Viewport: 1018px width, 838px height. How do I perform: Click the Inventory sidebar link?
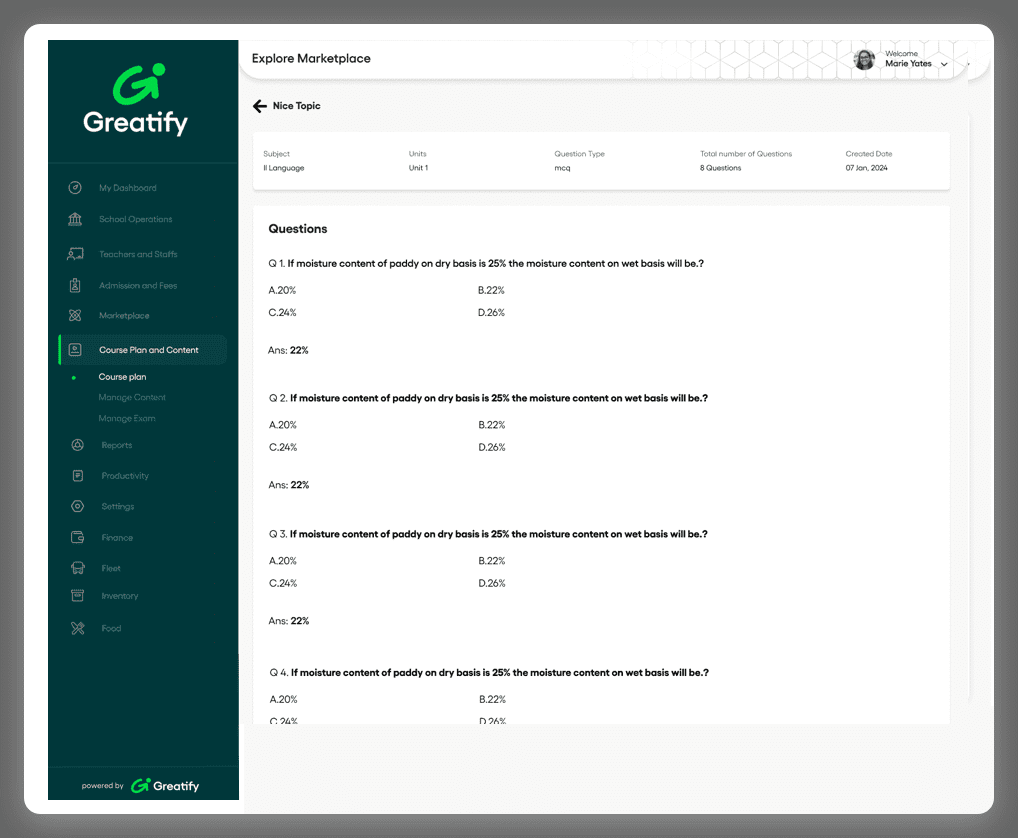tap(119, 596)
